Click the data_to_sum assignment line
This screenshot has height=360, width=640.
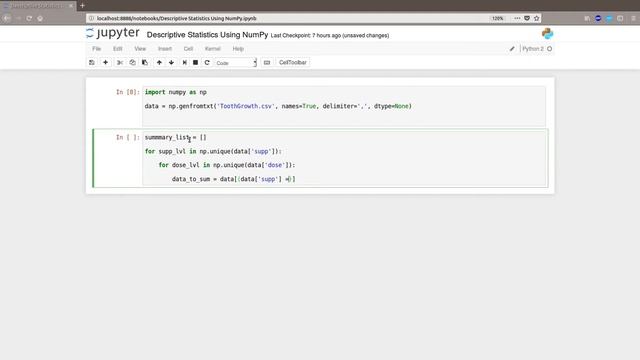click(233, 179)
